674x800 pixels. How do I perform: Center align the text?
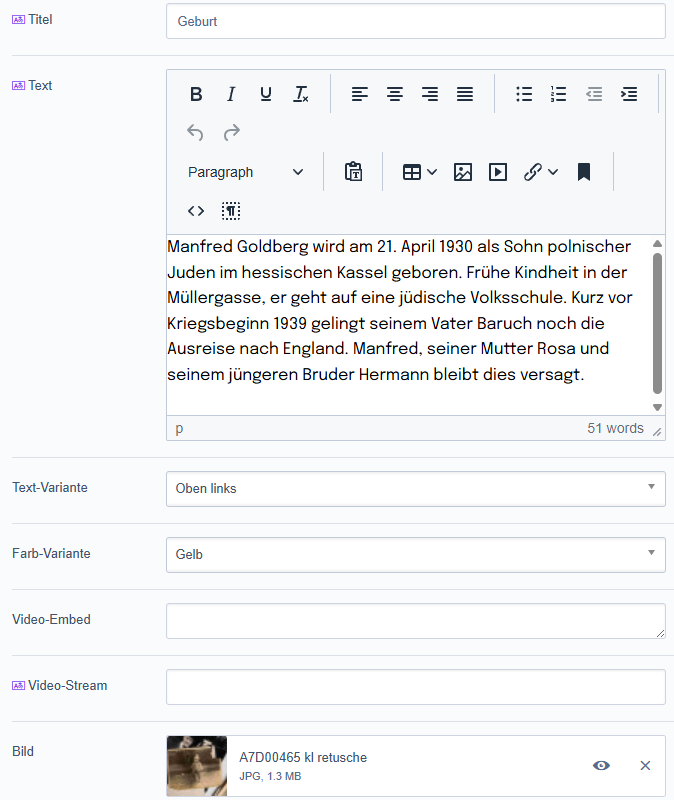pyautogui.click(x=395, y=94)
